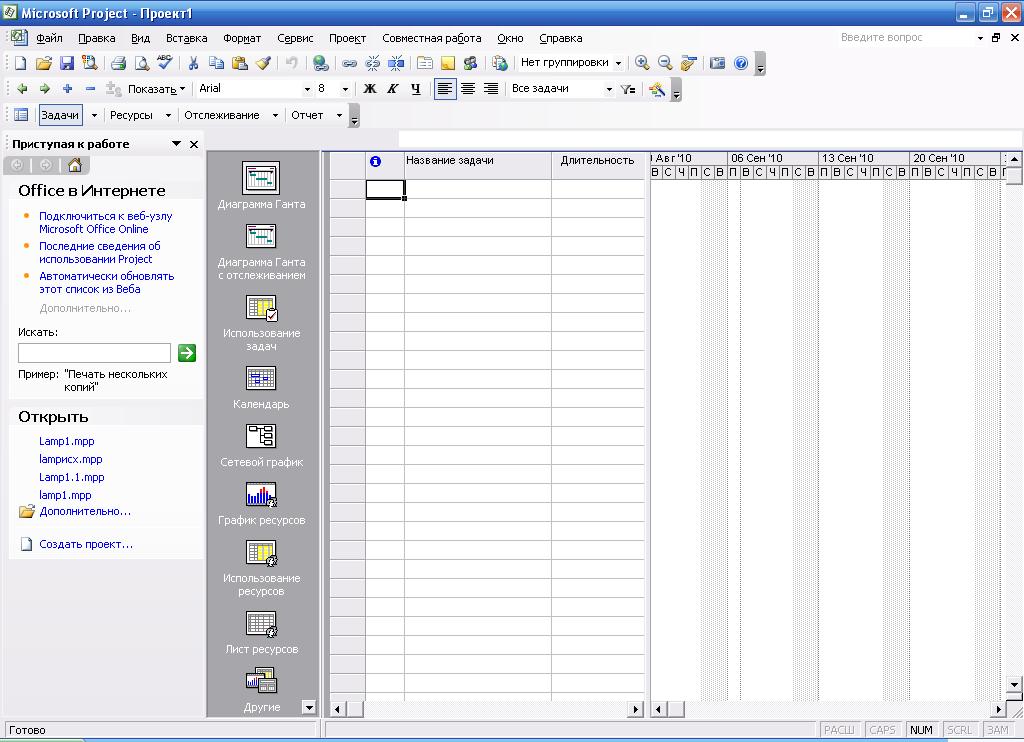This screenshot has width=1024, height=742.
Task: Click the yellow Task Notes icon
Action: click(448, 63)
